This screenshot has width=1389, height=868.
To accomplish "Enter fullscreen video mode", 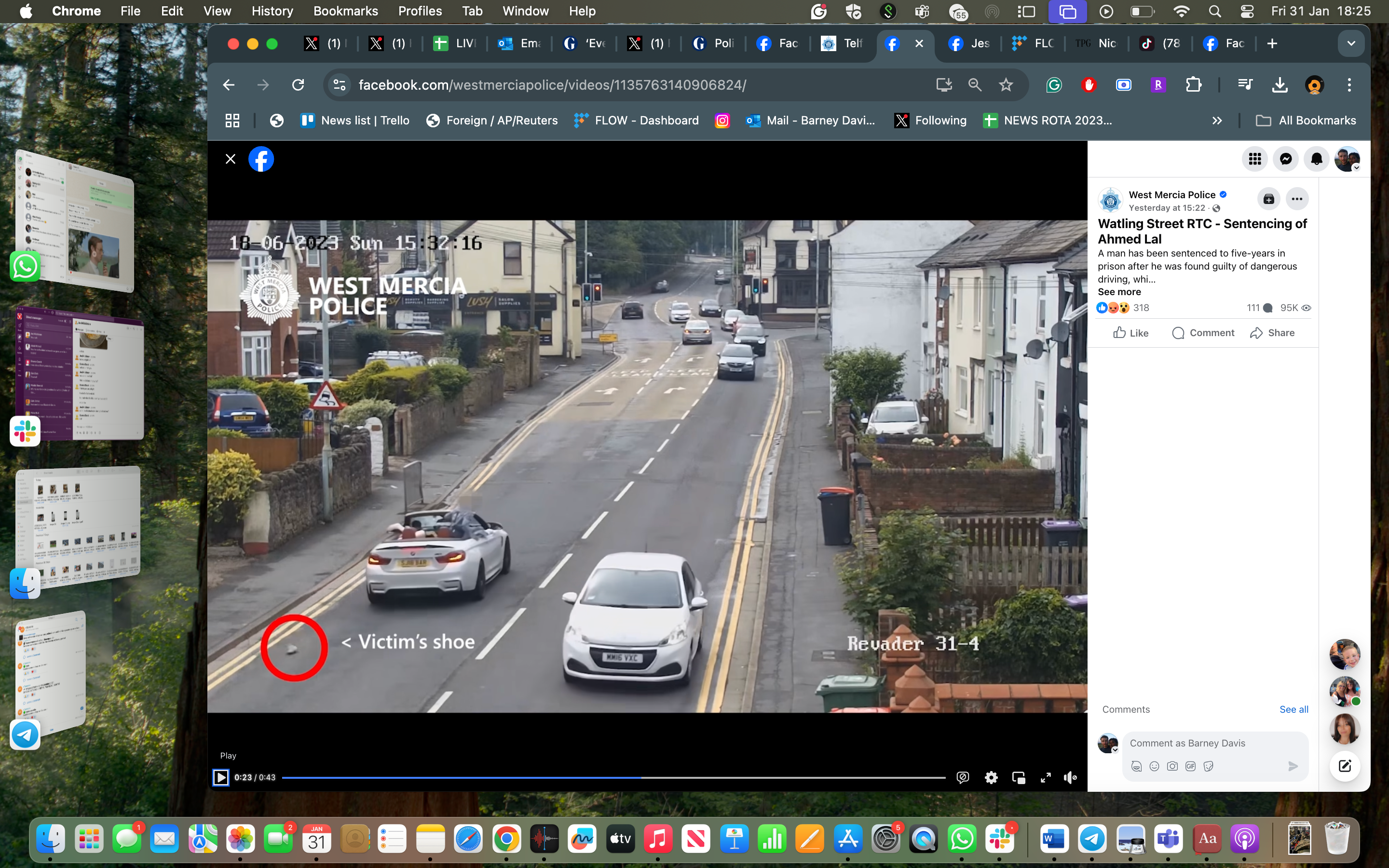I will tap(1046, 777).
